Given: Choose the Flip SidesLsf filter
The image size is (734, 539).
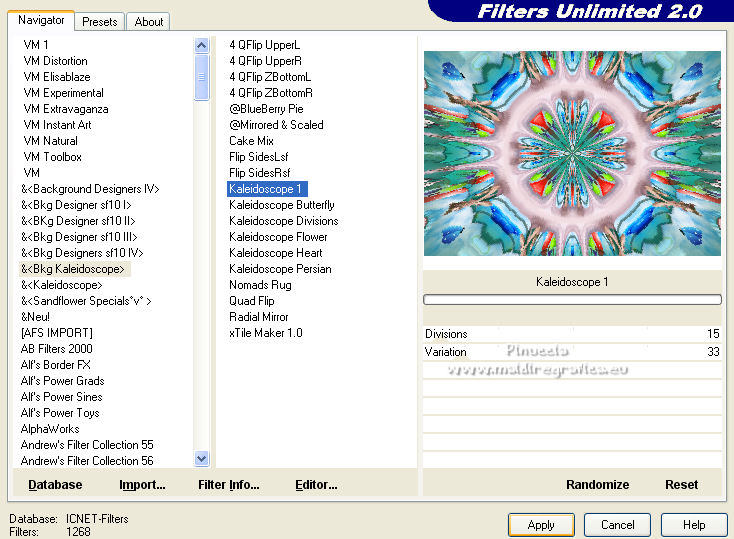Looking at the screenshot, I should click(x=258, y=157).
